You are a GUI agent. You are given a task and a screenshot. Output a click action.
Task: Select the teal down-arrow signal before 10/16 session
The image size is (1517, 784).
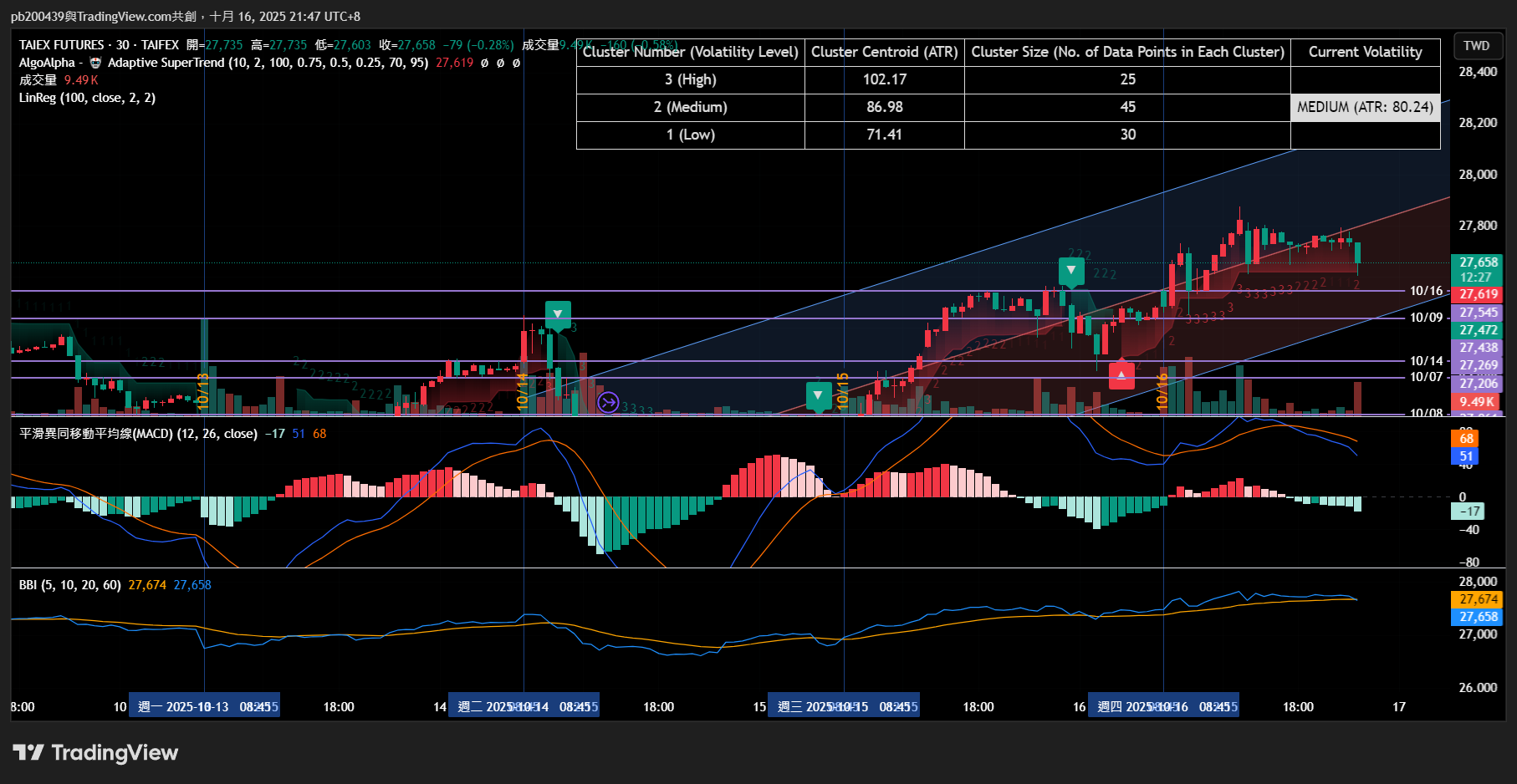[x=1071, y=271]
